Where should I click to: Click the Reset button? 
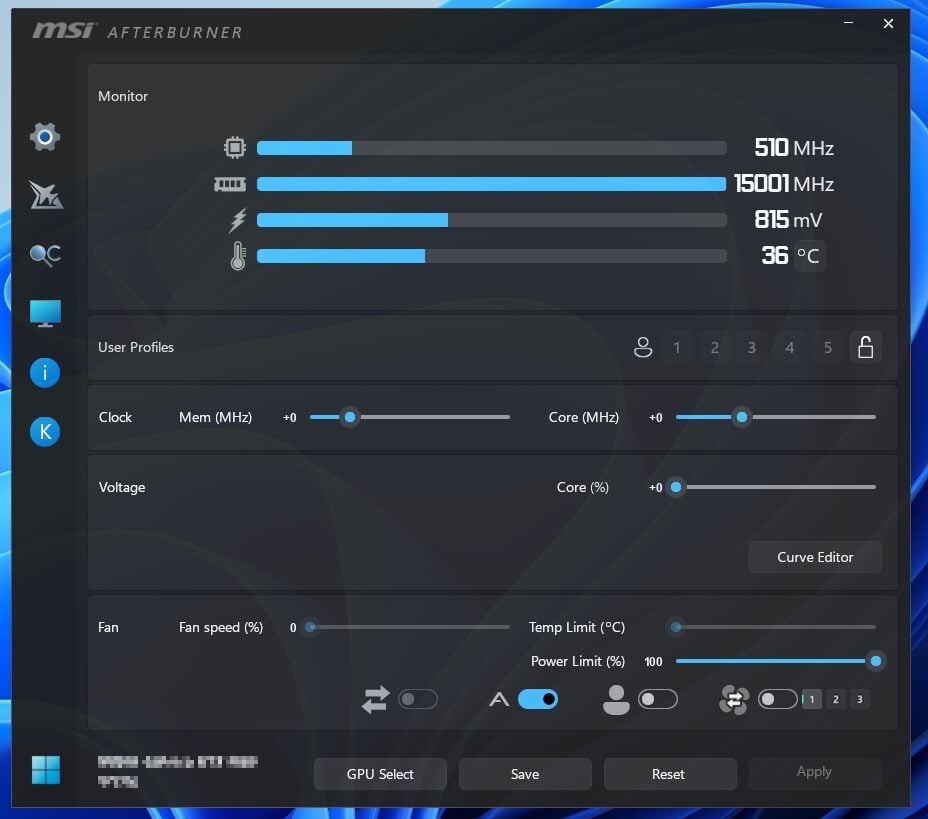(x=669, y=773)
